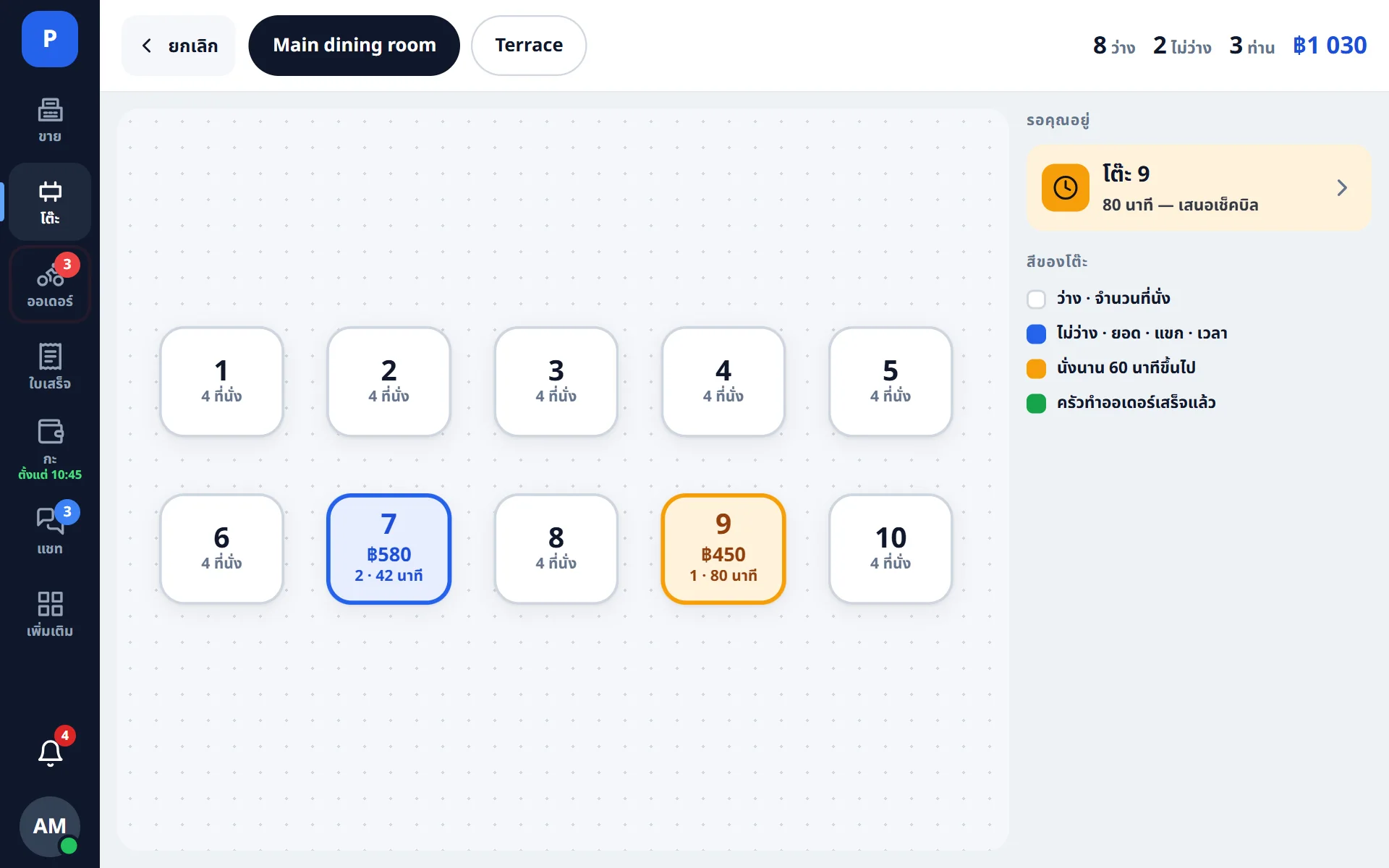The height and width of the screenshot is (868, 1389).
Task: Click the white ว่าง legend swatch
Action: [1036, 299]
